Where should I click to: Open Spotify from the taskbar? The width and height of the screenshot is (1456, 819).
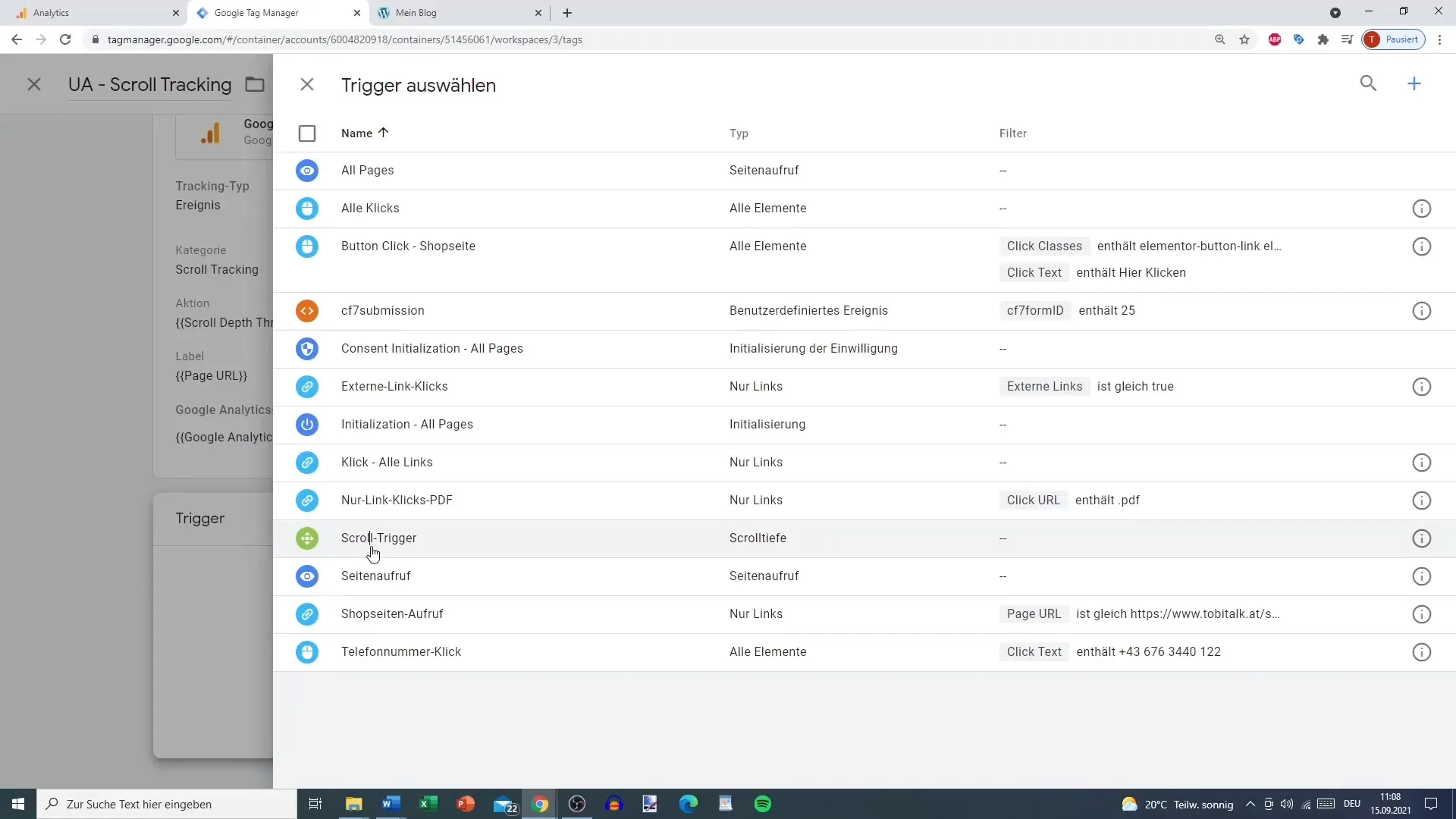click(x=763, y=804)
